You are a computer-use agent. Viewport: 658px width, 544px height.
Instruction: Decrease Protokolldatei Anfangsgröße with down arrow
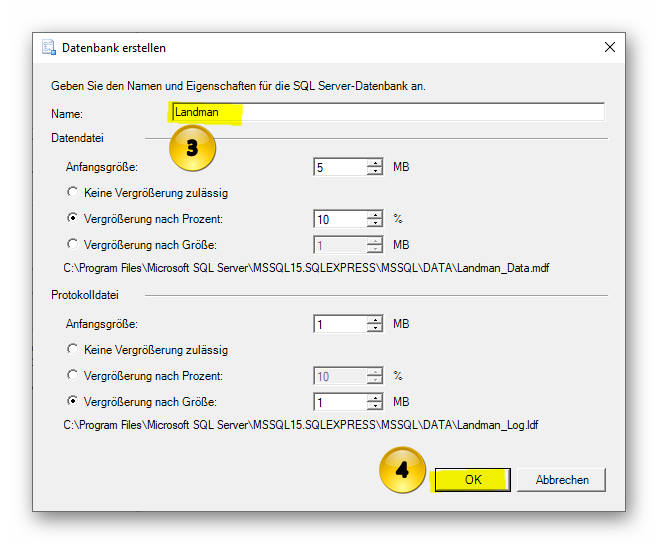375,329
